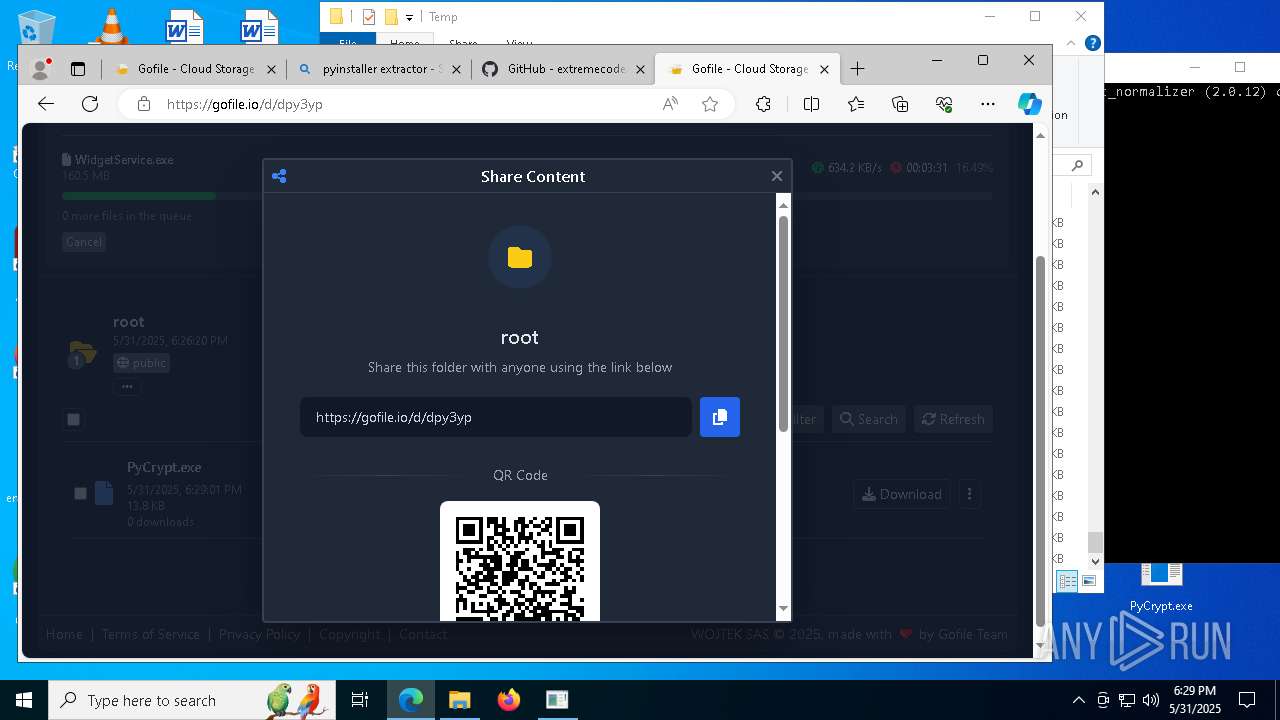This screenshot has height=720, width=1280.
Task: Click the WidgetService.exe upload progress bar
Action: point(527,196)
